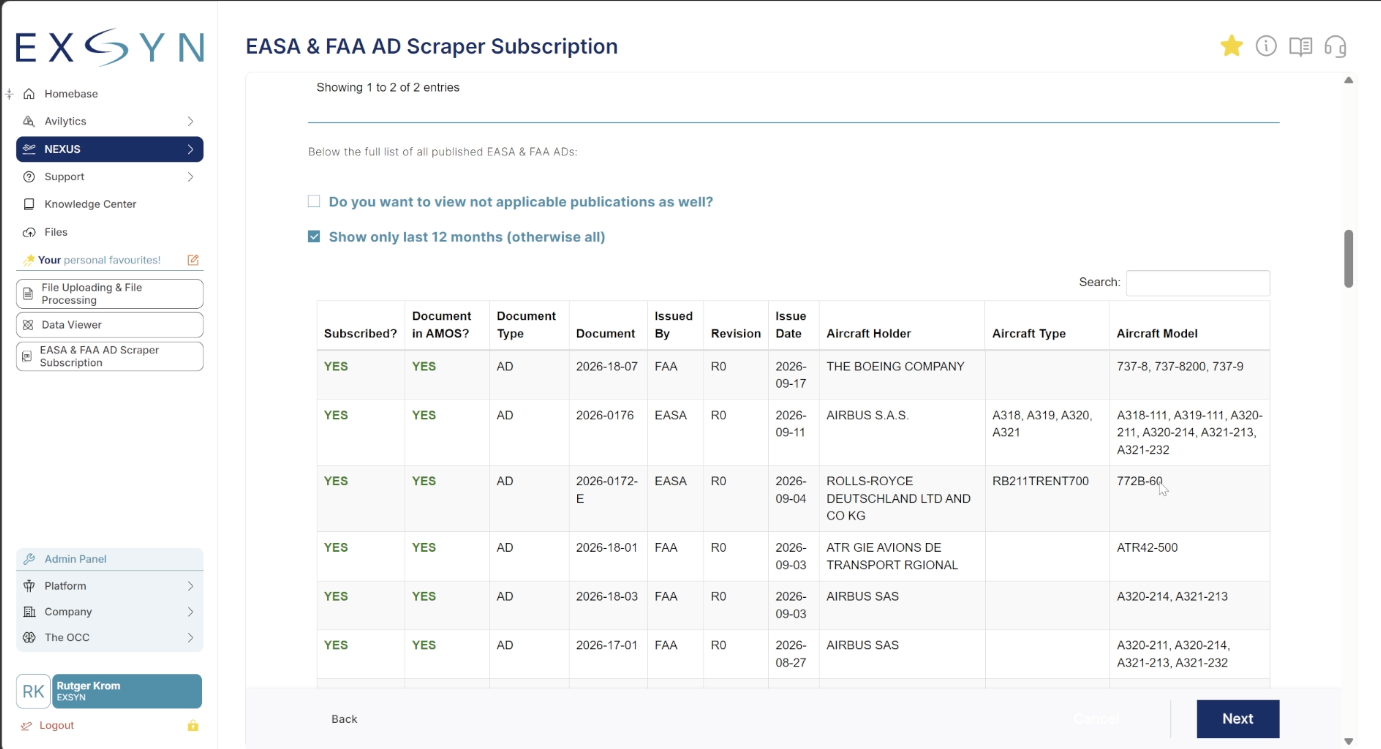Uncheck Show only last 12 months

(x=314, y=237)
